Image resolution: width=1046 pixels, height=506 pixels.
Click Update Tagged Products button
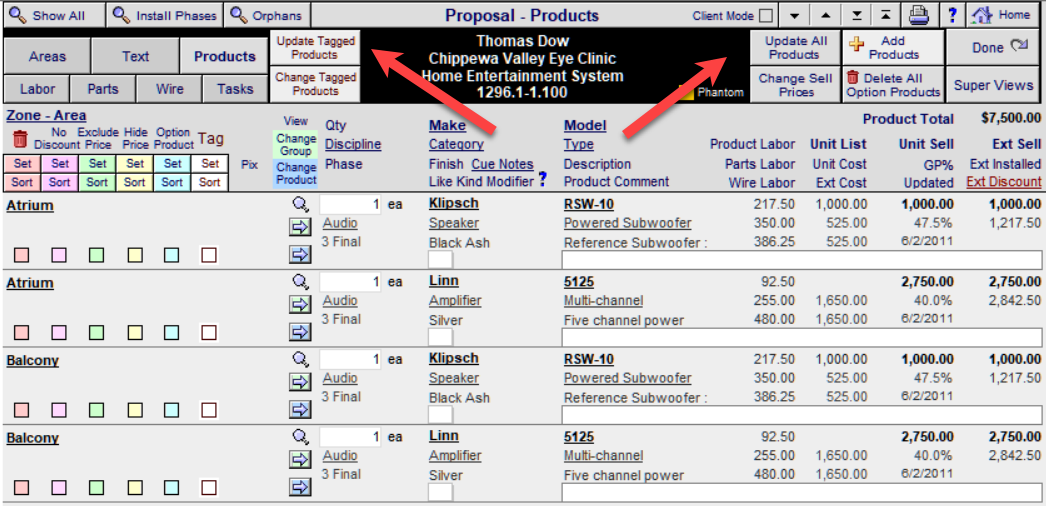tap(316, 47)
